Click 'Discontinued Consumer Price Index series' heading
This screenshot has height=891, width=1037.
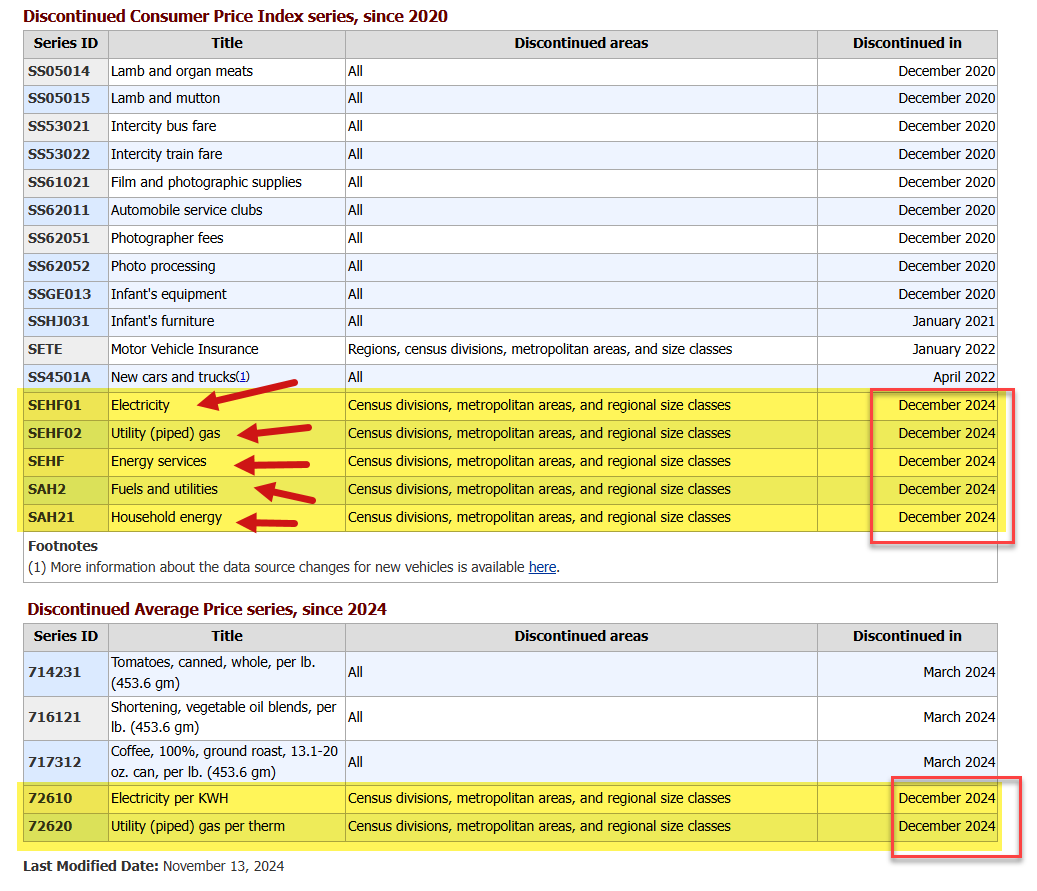(x=235, y=17)
